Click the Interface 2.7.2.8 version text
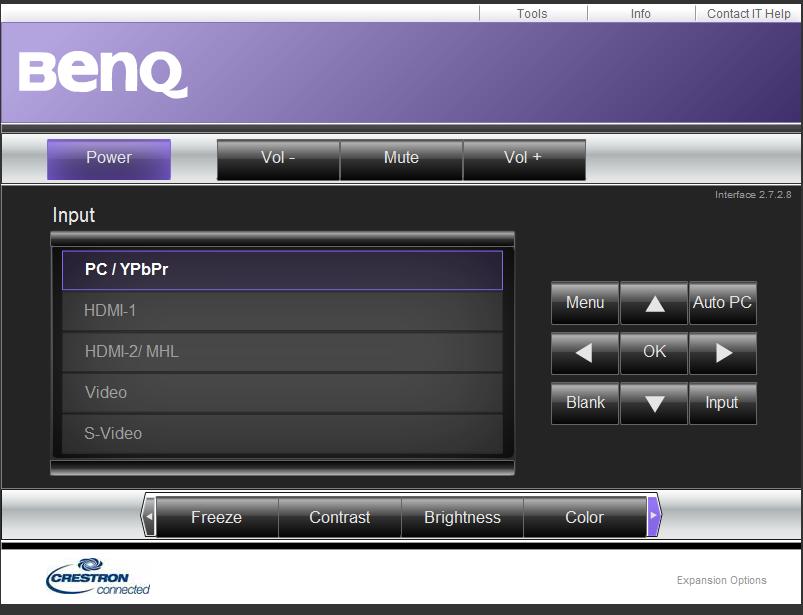 coord(753,195)
